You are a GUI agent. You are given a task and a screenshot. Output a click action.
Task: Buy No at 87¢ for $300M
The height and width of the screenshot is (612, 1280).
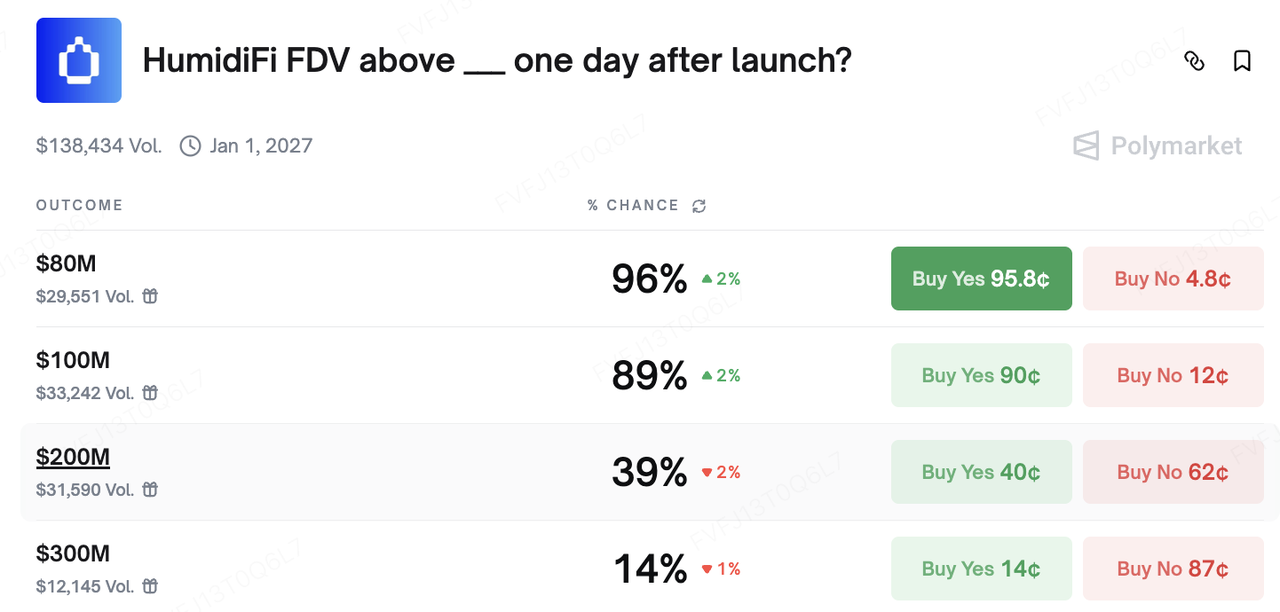click(1173, 569)
